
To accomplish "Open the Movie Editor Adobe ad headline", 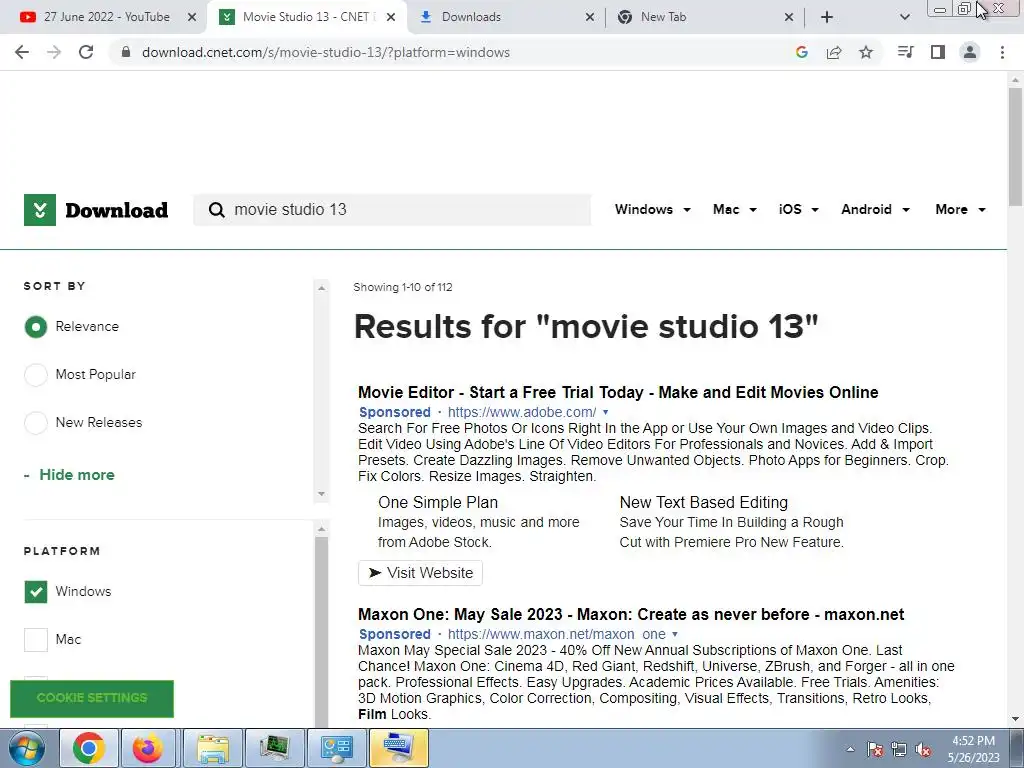I will [x=618, y=392].
